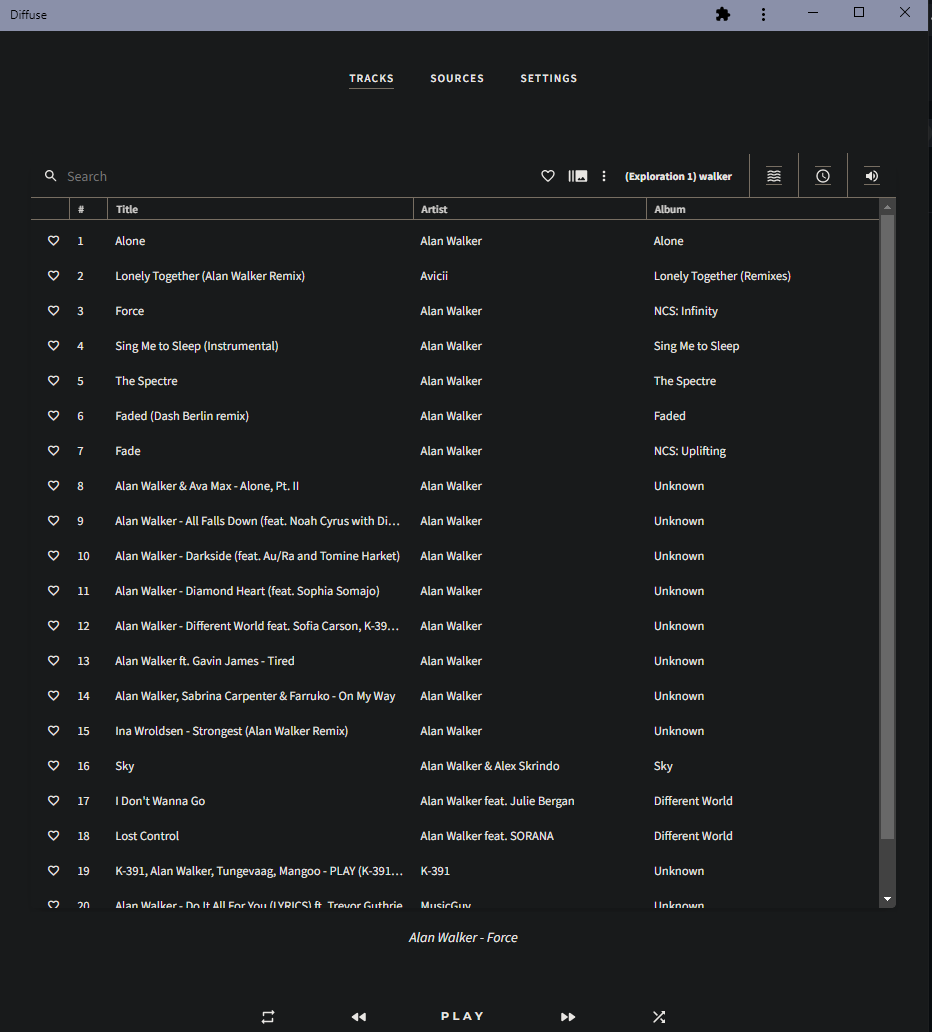Select the Avicii artist cell
932x1032 pixels.
coord(434,276)
